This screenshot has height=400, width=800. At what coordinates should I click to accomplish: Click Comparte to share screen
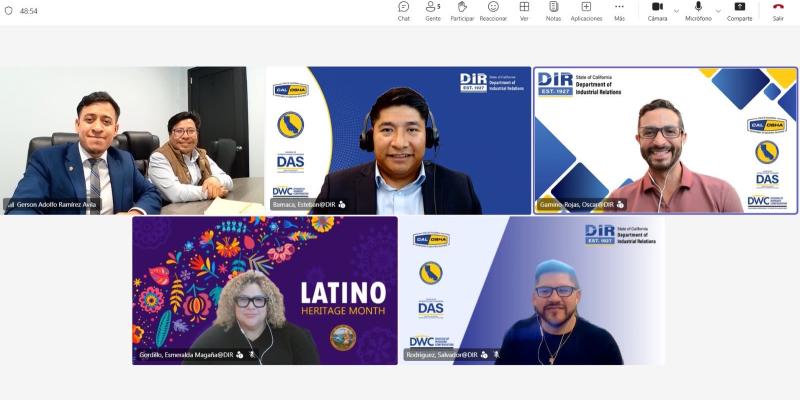(740, 11)
